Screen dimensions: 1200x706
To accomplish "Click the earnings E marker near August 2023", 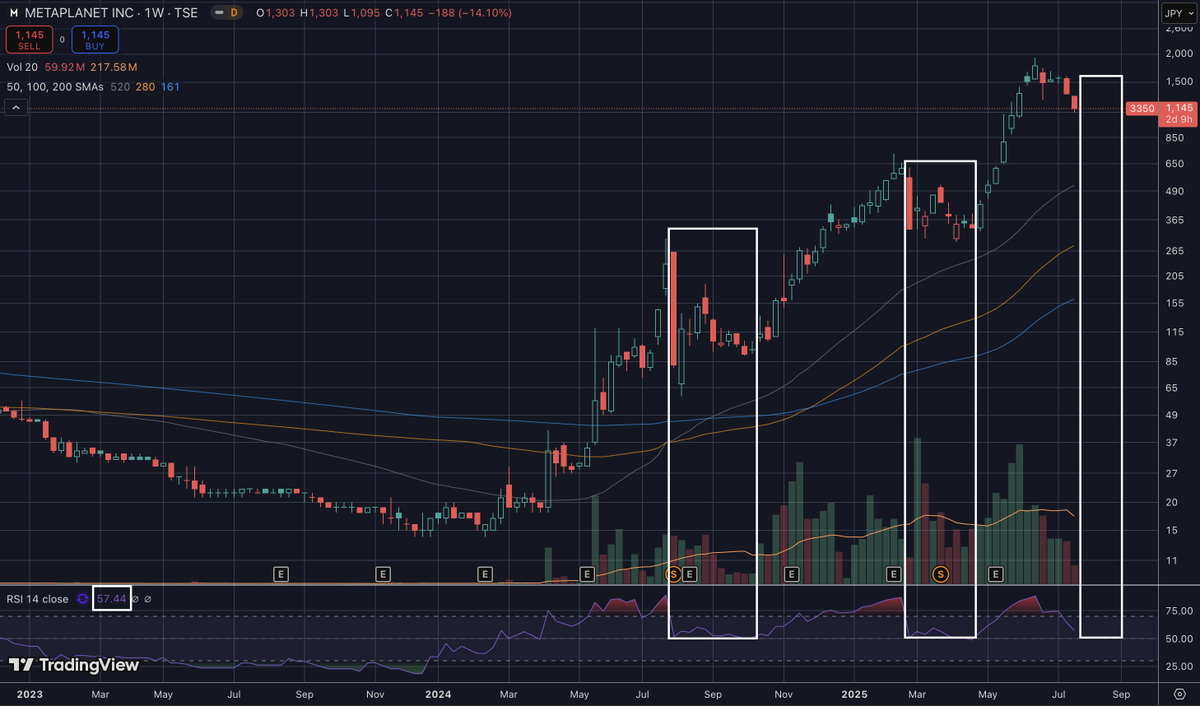I will click(281, 574).
